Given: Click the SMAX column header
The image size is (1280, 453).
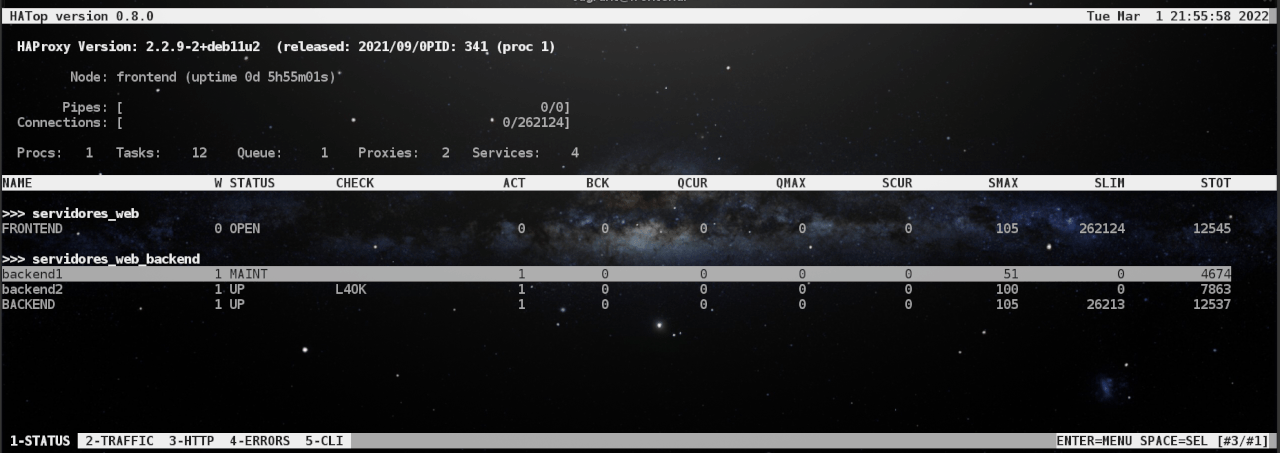Looking at the screenshot, I should [1003, 183].
